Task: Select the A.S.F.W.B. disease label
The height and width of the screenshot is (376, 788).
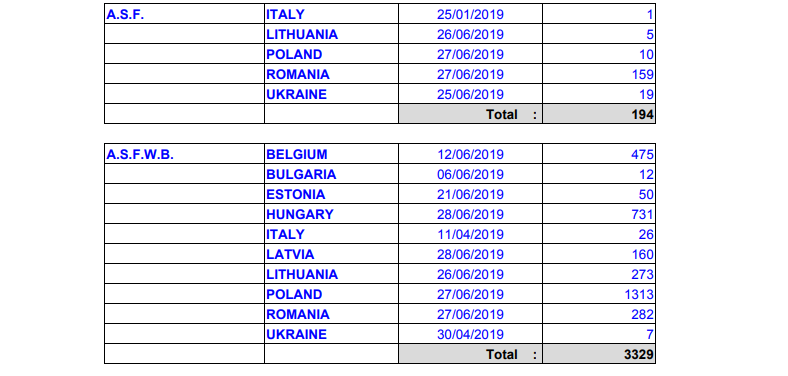Action: pos(140,155)
